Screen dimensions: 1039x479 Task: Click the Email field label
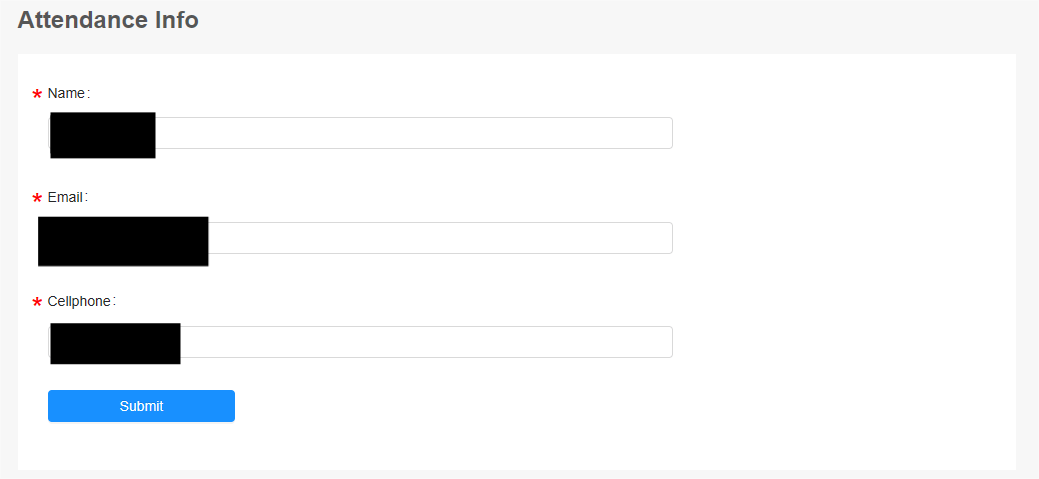pyautogui.click(x=65, y=197)
